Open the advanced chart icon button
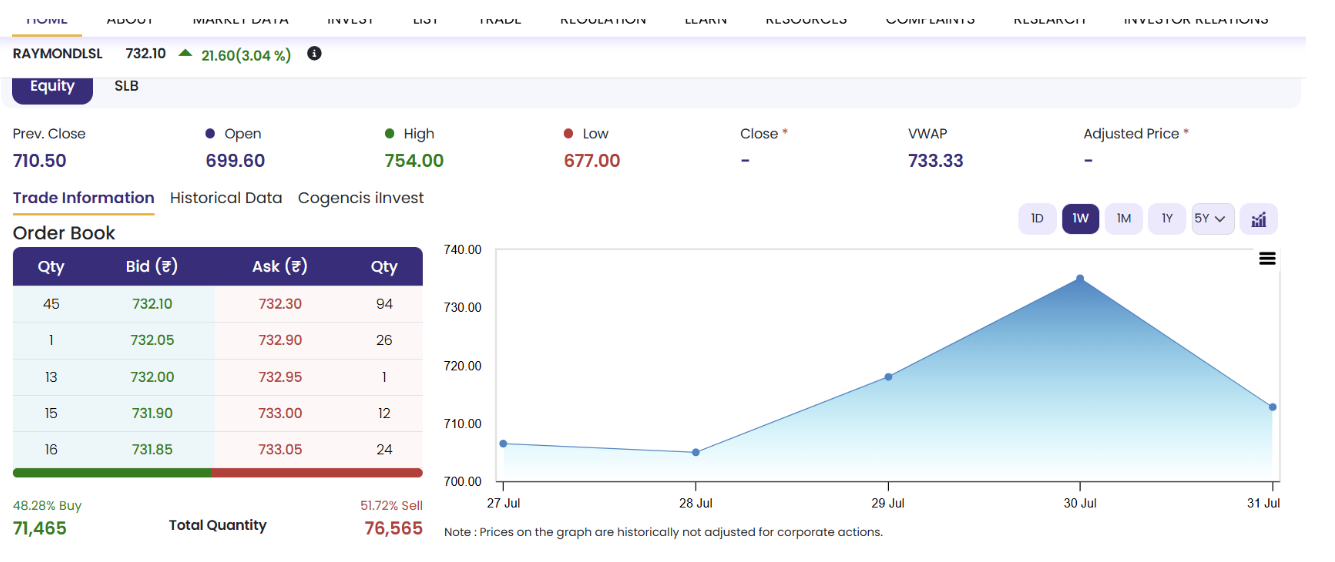Image resolution: width=1335 pixels, height=562 pixels. [x=1259, y=219]
